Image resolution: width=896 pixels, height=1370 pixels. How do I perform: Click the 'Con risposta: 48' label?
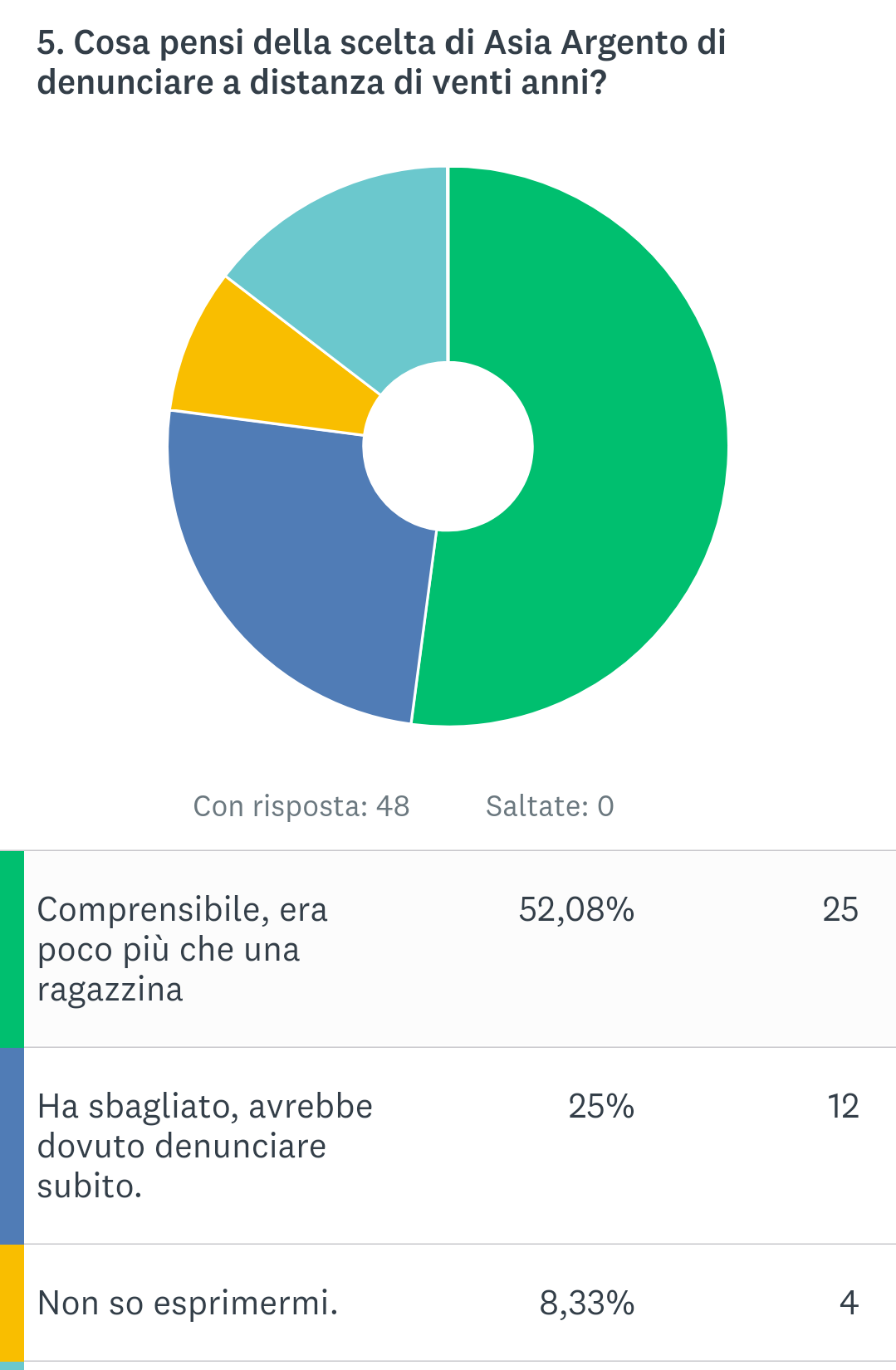tap(301, 806)
